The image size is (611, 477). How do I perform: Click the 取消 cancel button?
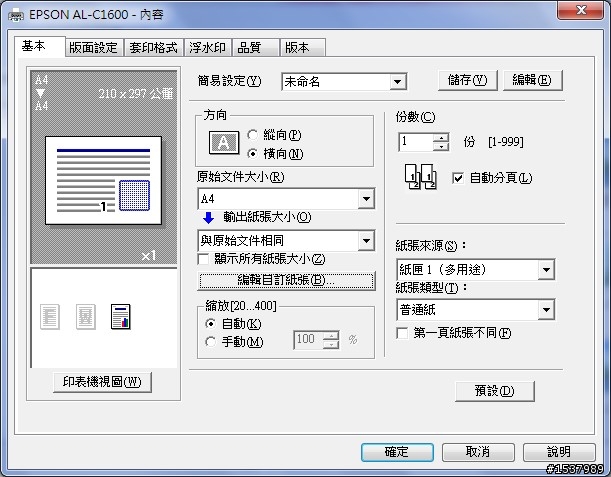pos(478,452)
